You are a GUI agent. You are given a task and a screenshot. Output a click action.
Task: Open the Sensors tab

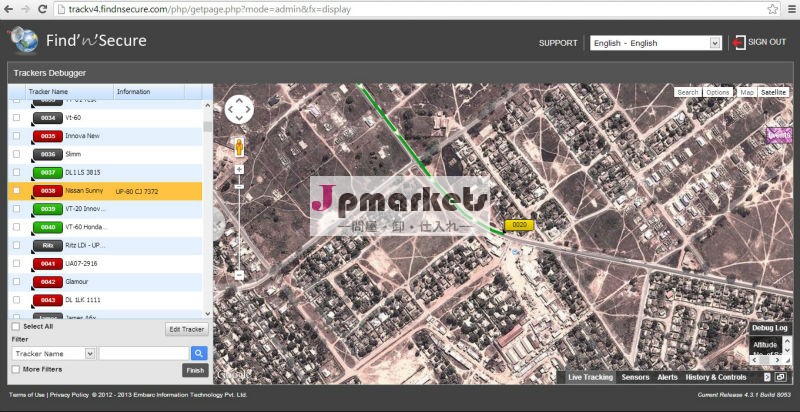point(635,377)
